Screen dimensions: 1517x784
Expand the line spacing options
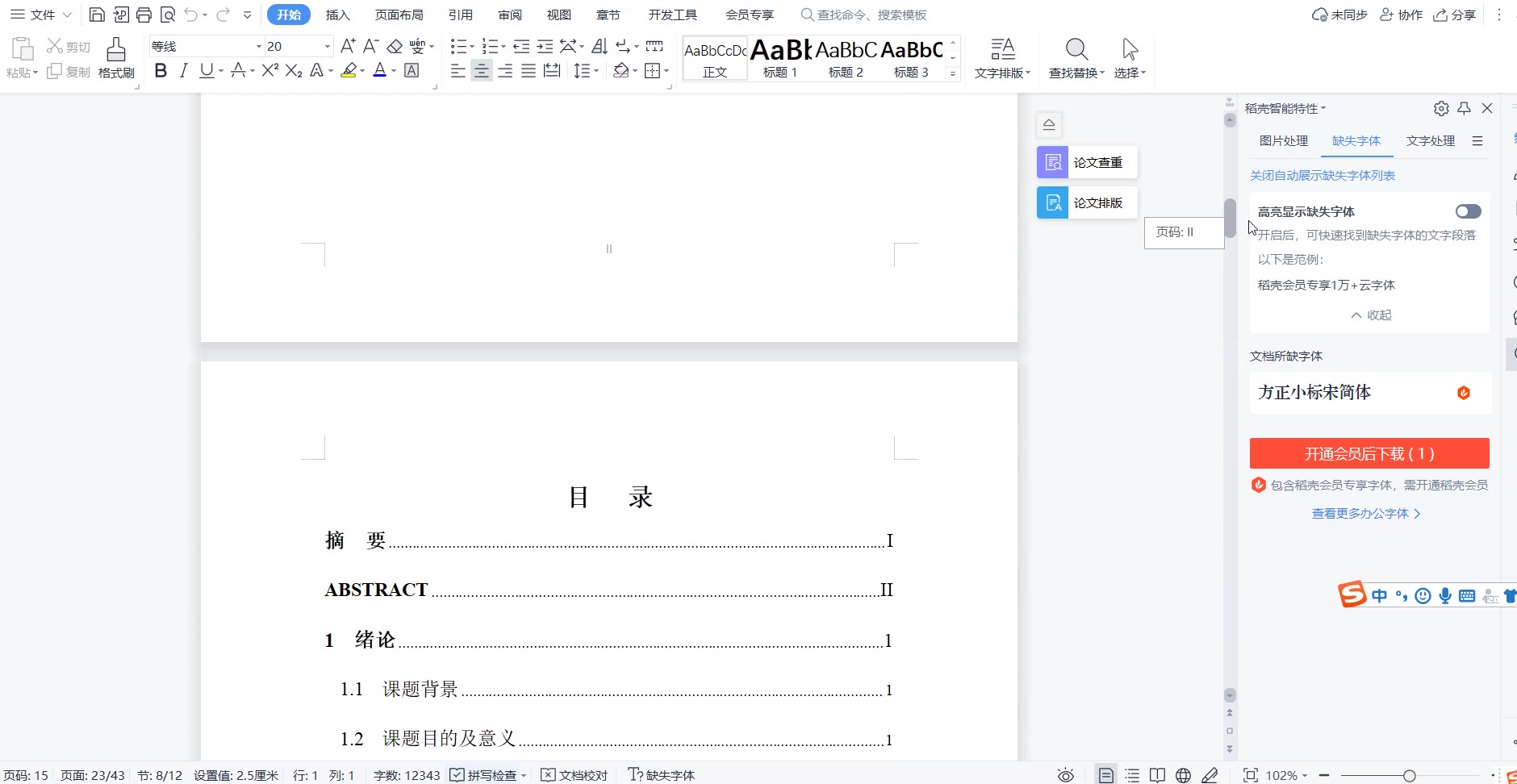(596, 71)
